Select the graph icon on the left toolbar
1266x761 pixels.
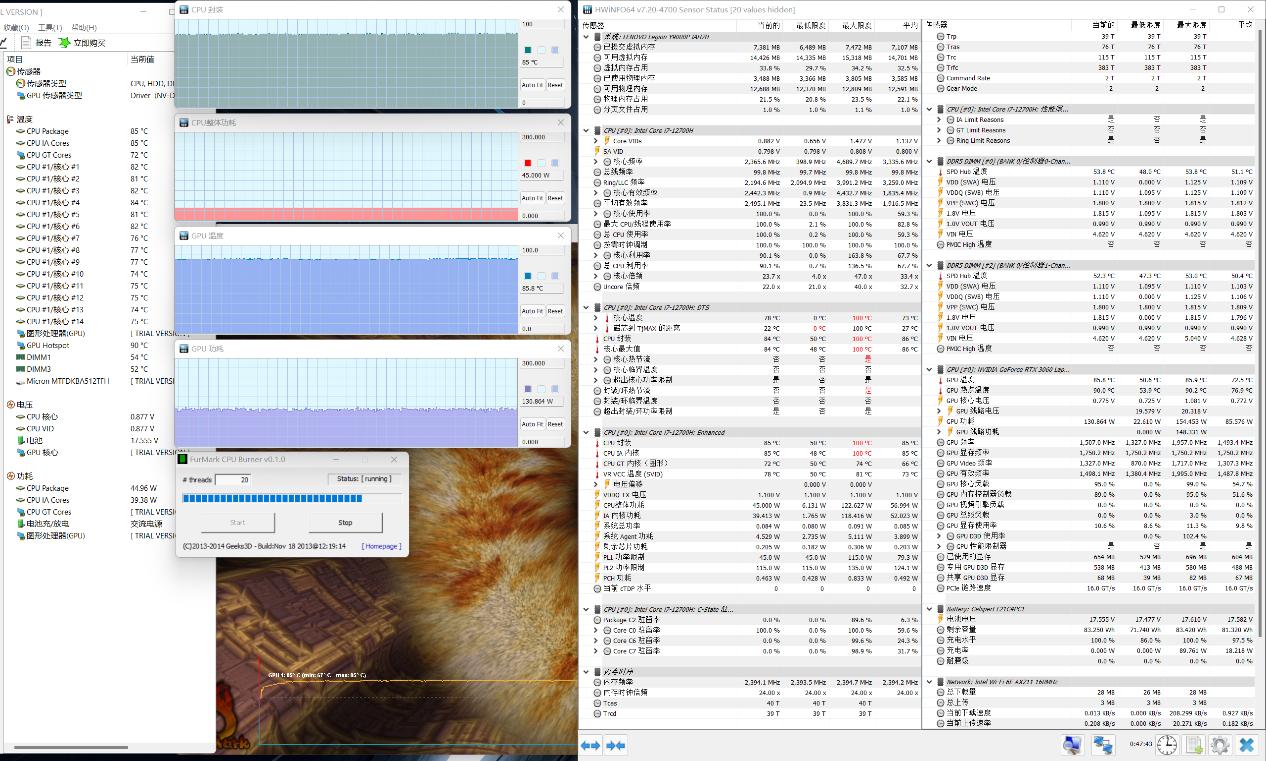4,42
